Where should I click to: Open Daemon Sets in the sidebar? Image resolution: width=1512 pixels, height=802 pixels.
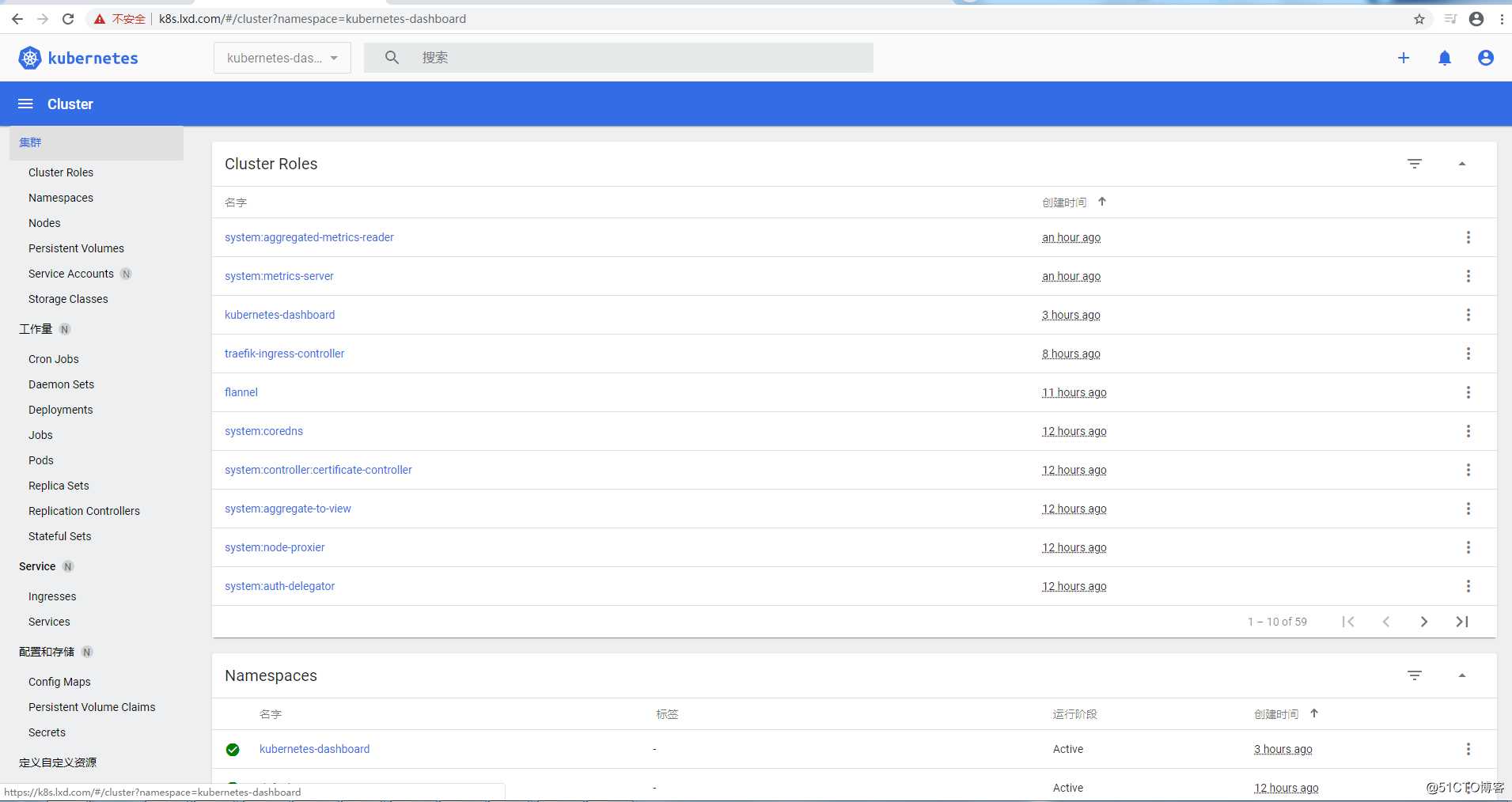(x=61, y=384)
